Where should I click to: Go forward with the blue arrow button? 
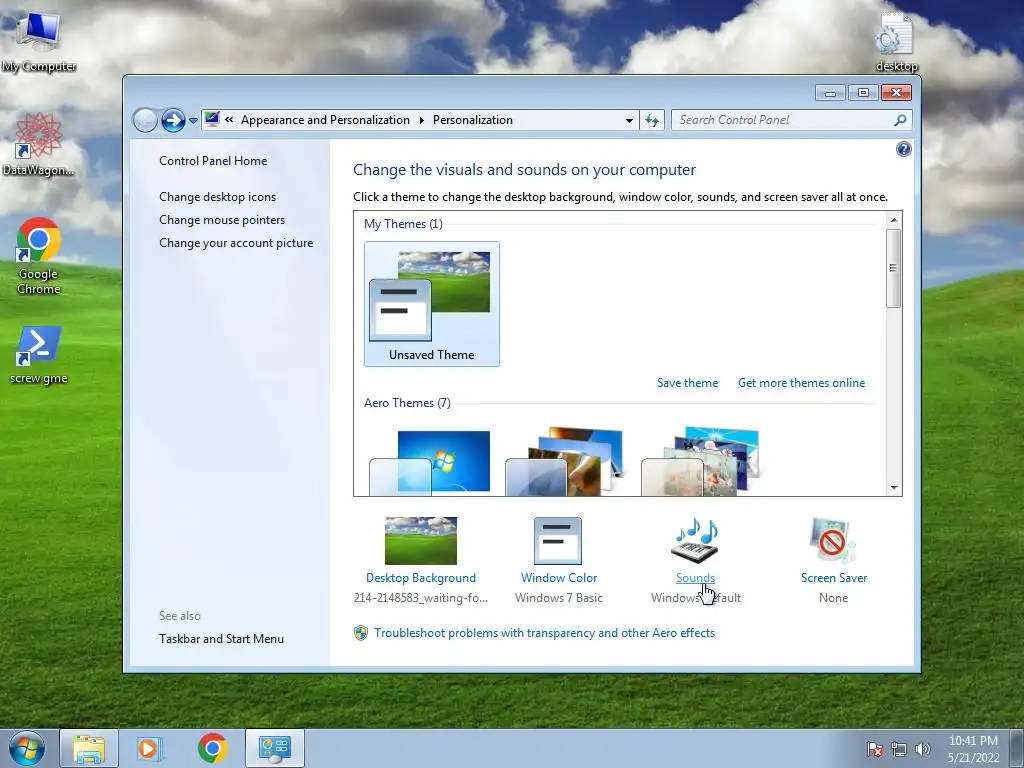[x=173, y=120]
